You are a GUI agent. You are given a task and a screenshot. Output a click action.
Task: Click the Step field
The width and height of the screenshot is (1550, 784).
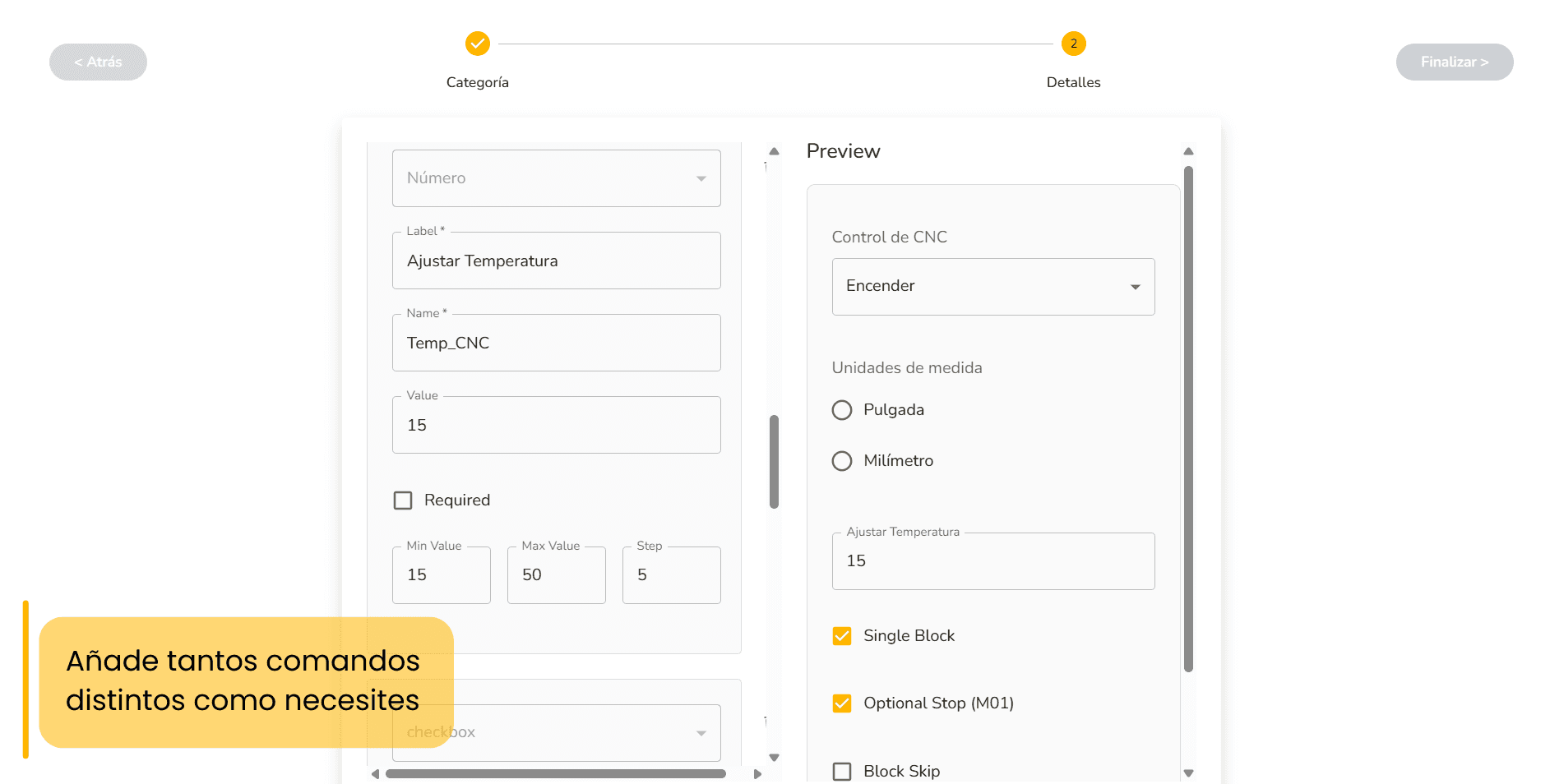[671, 575]
